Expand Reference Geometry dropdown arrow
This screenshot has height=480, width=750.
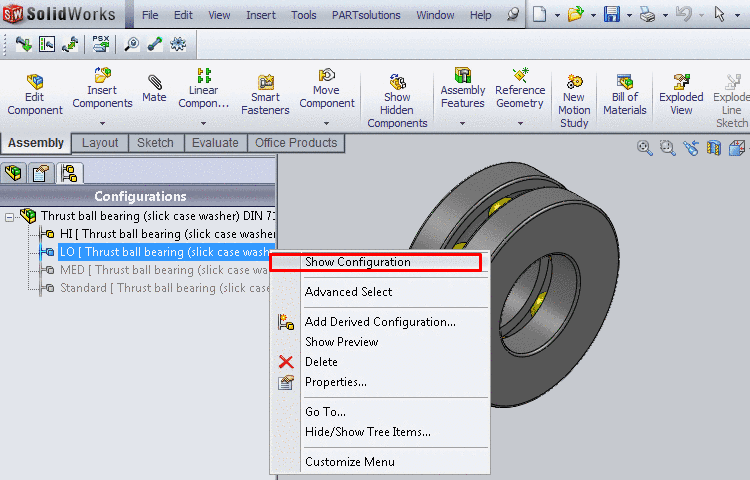(x=520, y=123)
